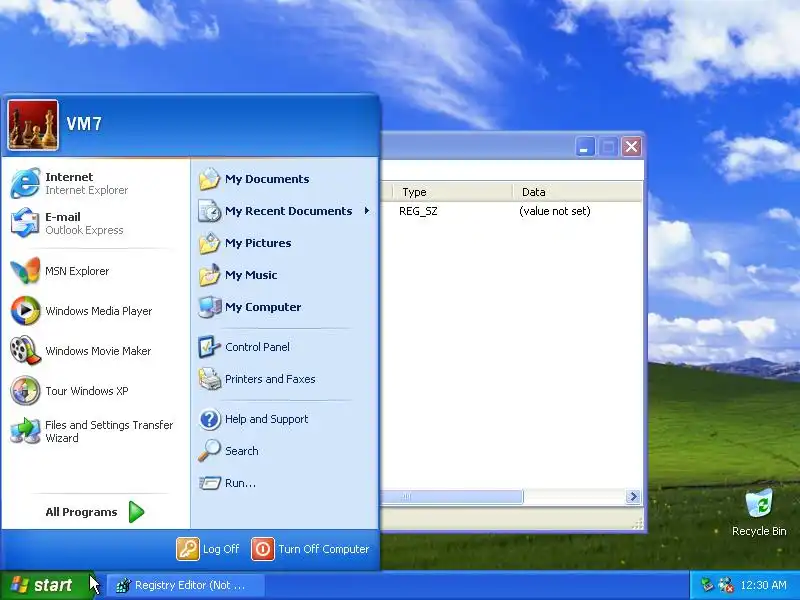Click Turn Off Computer button
This screenshot has width=800, height=600.
point(310,549)
